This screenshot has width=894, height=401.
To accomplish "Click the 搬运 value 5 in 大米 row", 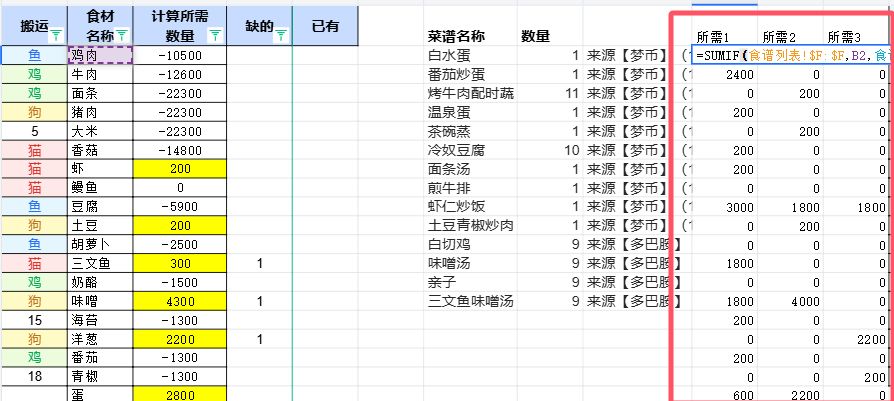I will click(34, 131).
